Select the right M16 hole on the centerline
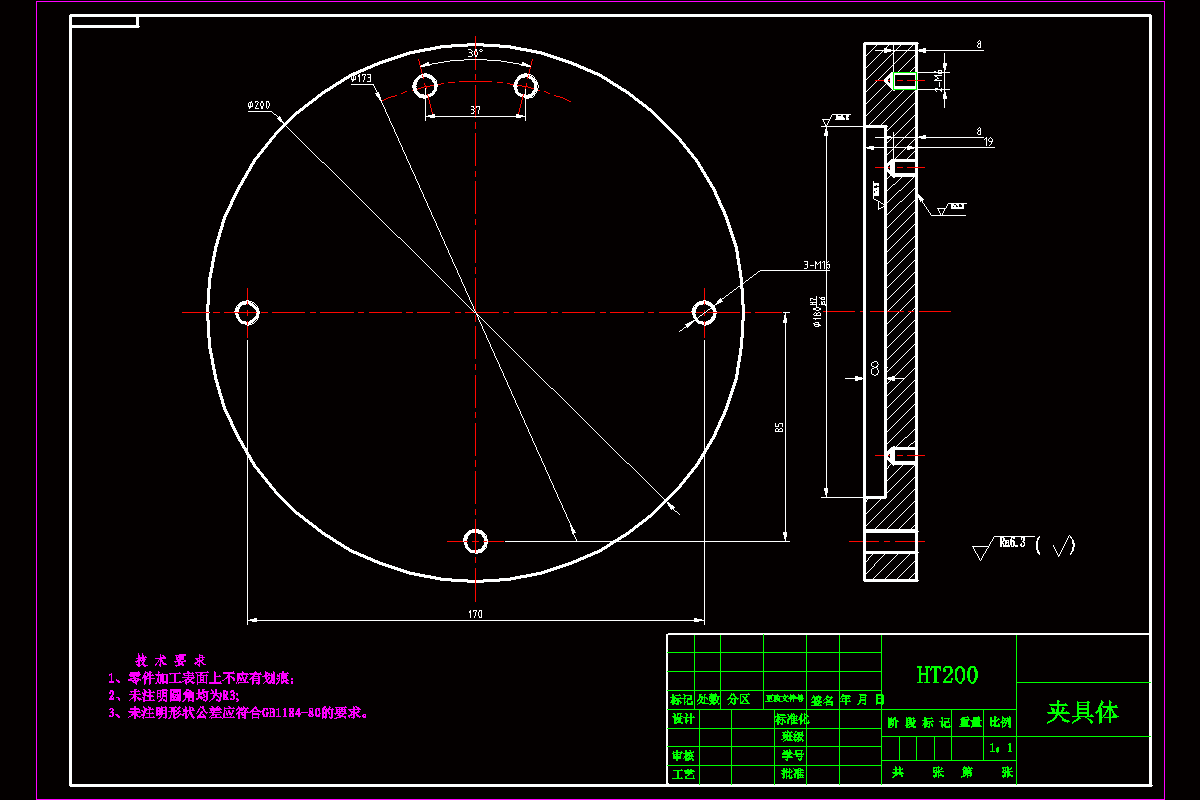The height and width of the screenshot is (800, 1200). pos(705,312)
